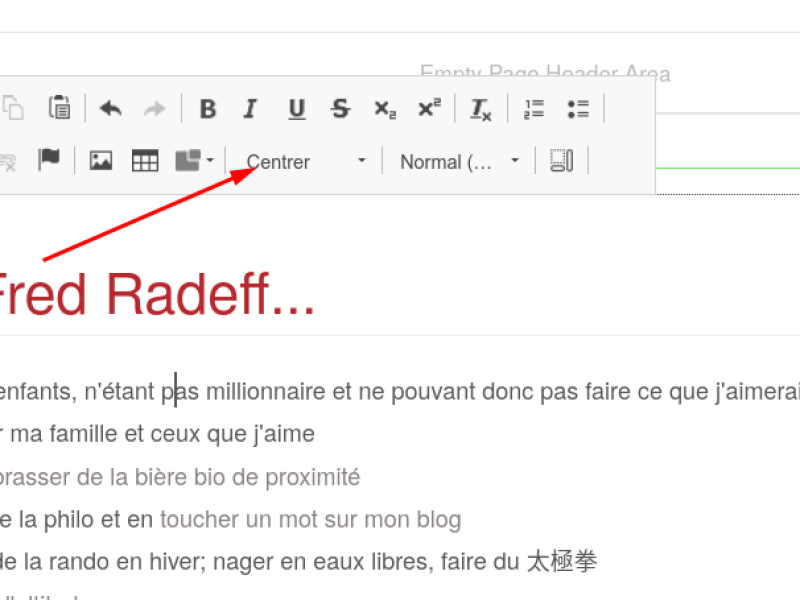The width and height of the screenshot is (800, 600).
Task: Click the Show Blocks icon
Action: tap(562, 161)
